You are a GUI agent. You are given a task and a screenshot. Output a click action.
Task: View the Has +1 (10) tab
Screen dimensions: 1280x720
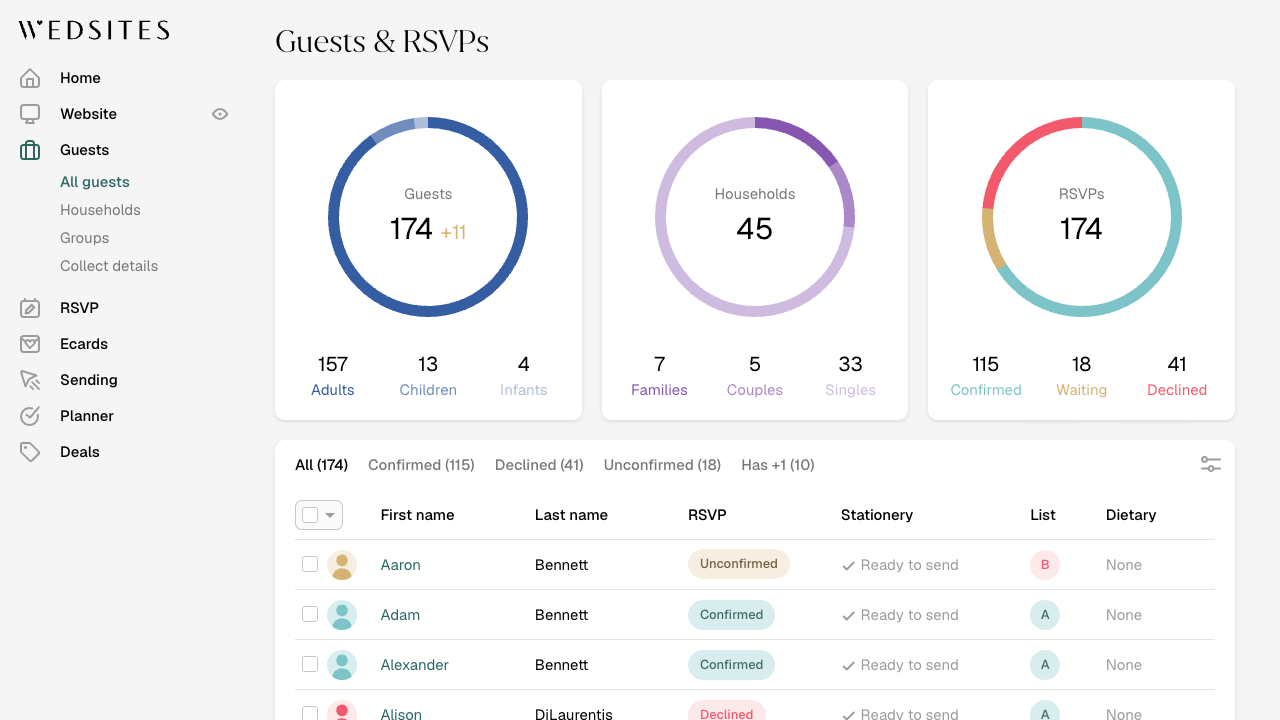pyautogui.click(x=778, y=465)
